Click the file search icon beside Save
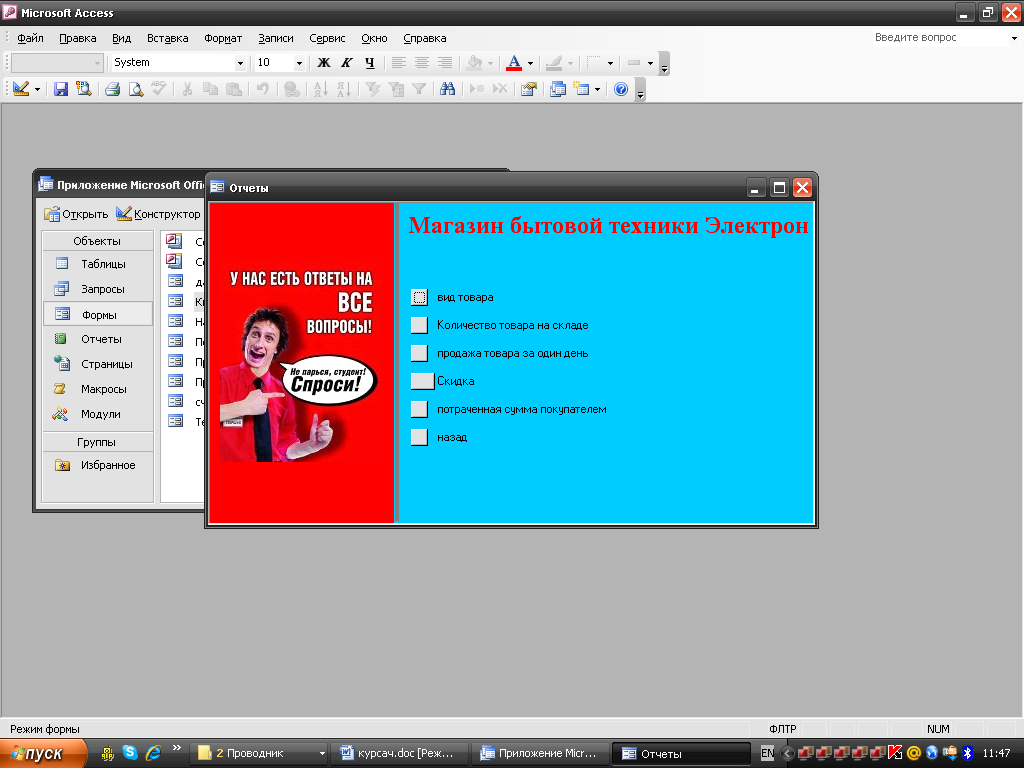1024x768 pixels. tap(84, 89)
